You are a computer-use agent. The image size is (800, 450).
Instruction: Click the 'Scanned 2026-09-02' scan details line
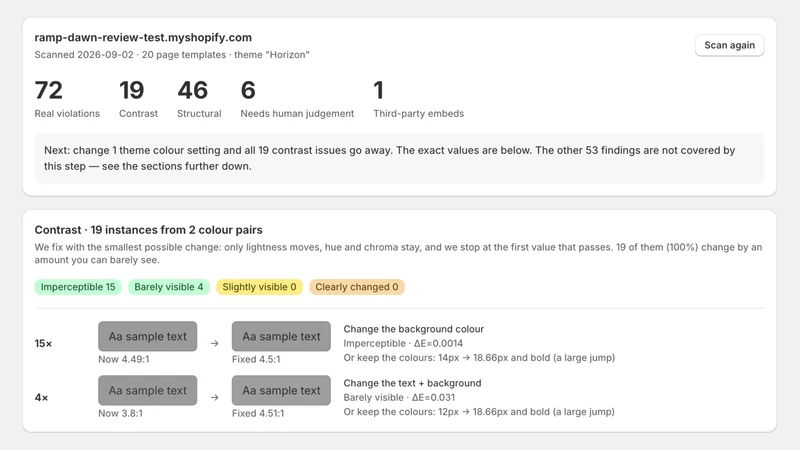(x=172, y=55)
